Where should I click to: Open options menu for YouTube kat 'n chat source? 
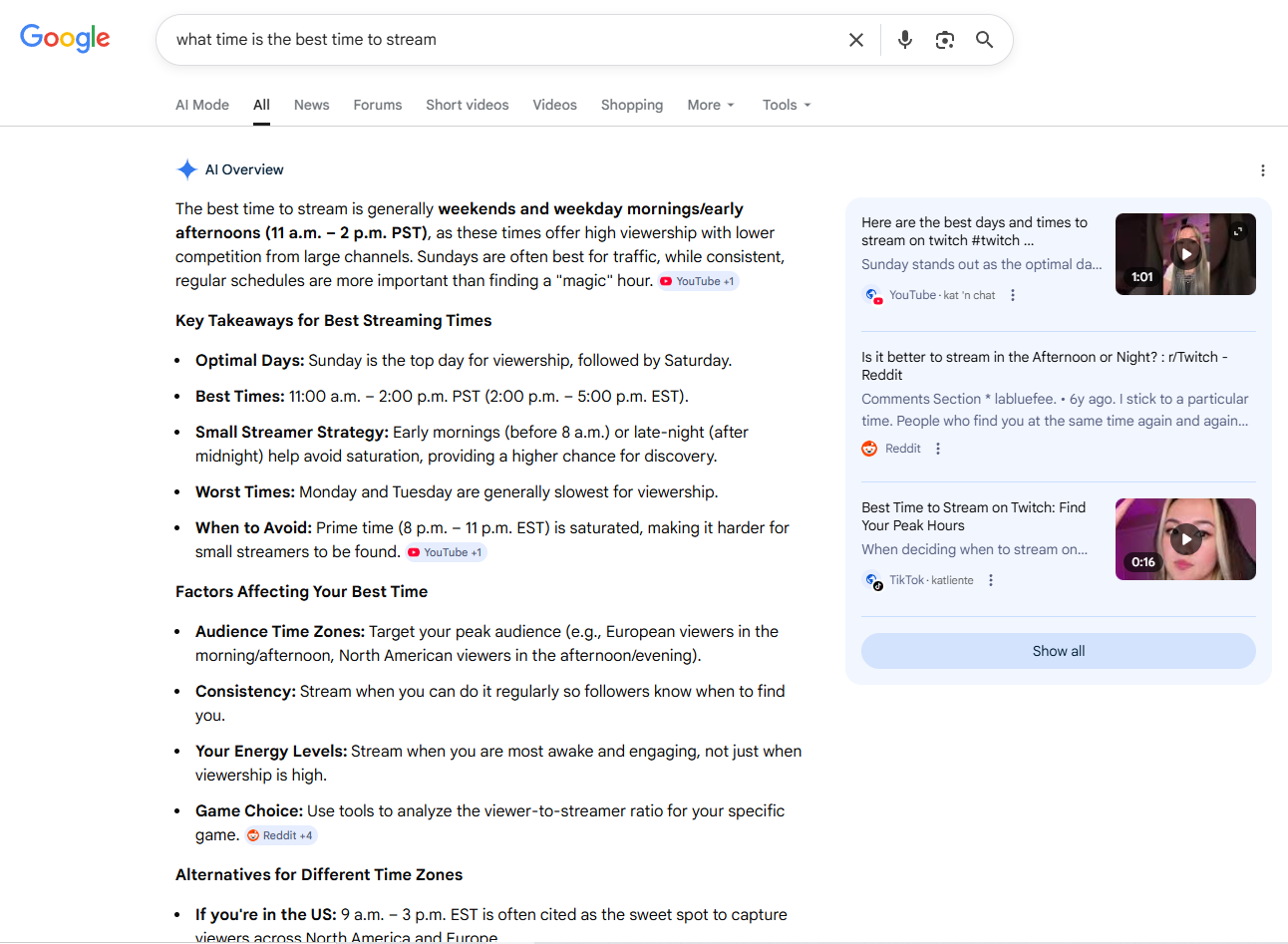click(1013, 295)
